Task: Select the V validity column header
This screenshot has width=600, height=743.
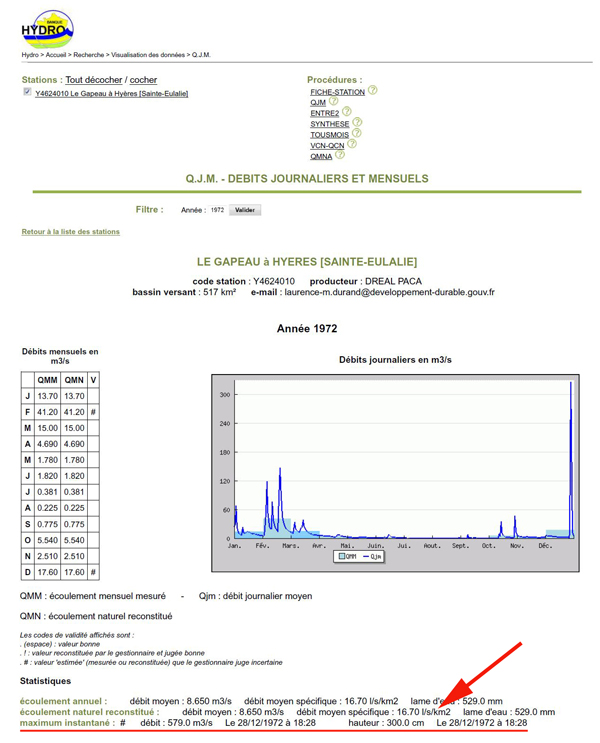Action: click(93, 380)
